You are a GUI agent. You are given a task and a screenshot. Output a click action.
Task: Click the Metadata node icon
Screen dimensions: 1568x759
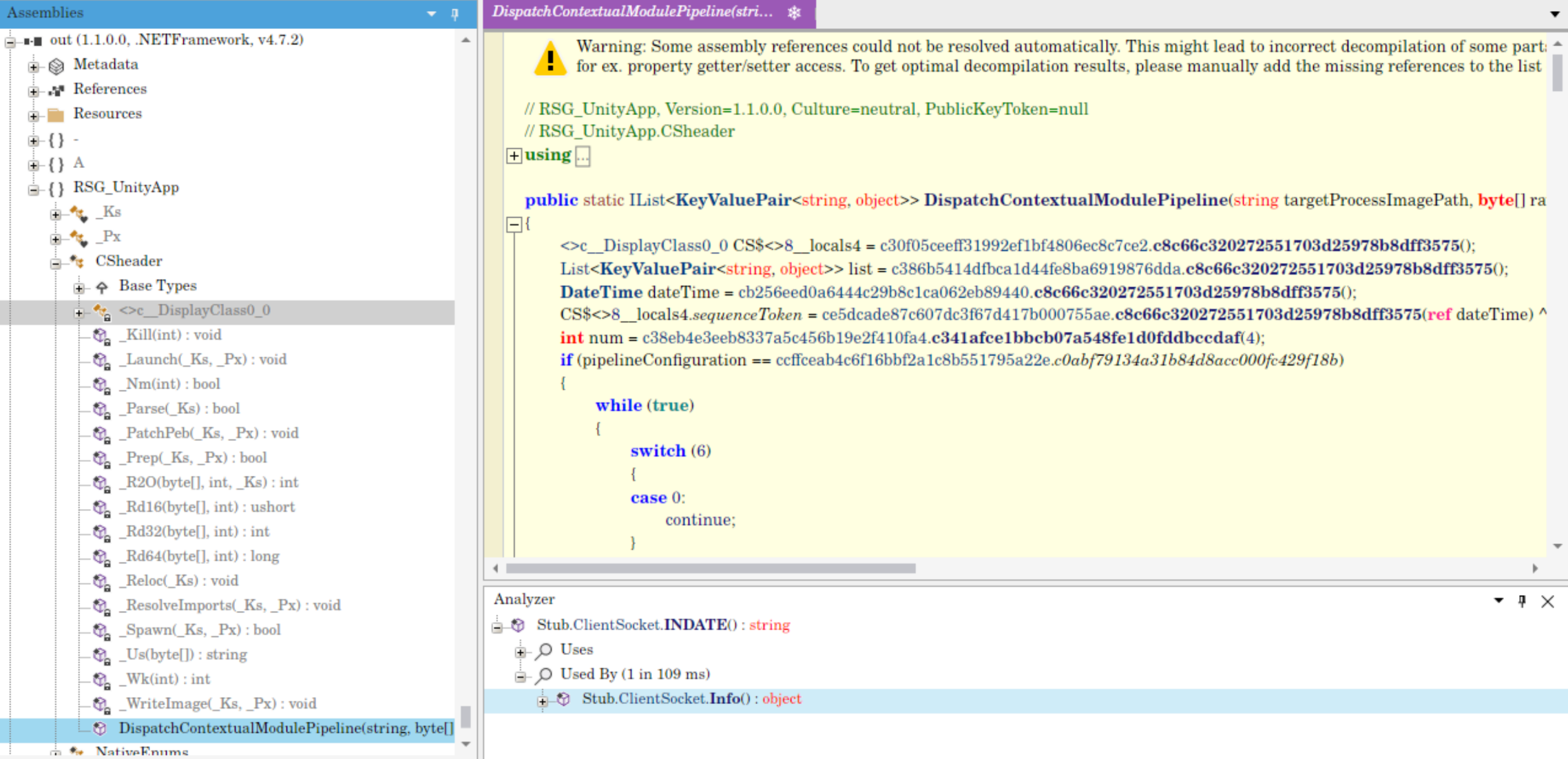[x=56, y=65]
